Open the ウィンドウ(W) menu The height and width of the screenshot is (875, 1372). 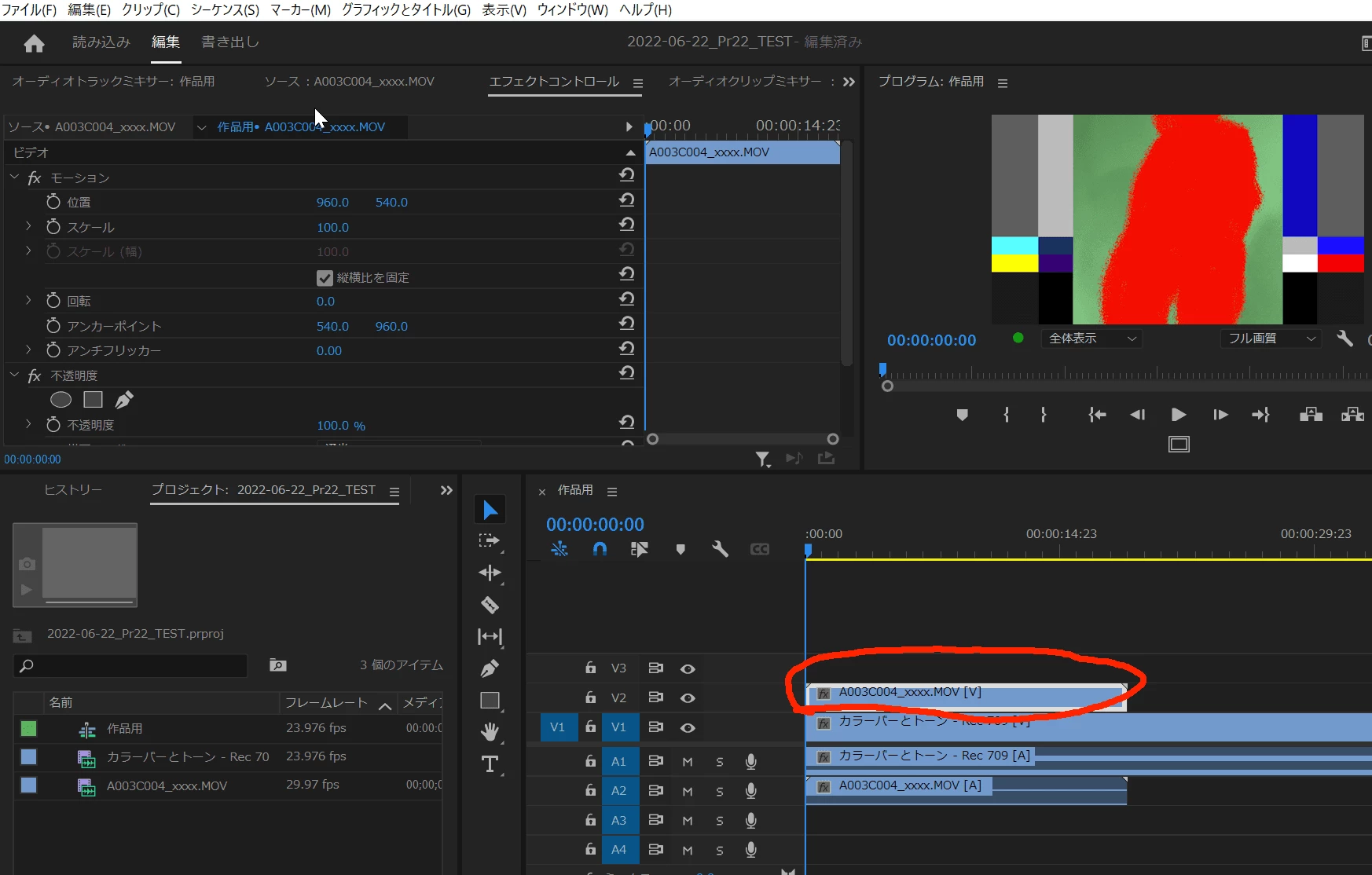point(573,10)
